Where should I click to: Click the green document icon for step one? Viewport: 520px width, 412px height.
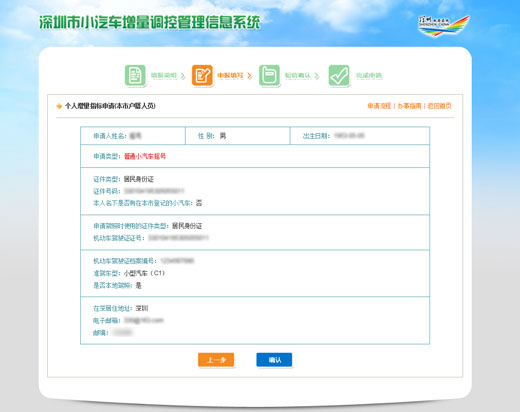[x=135, y=75]
